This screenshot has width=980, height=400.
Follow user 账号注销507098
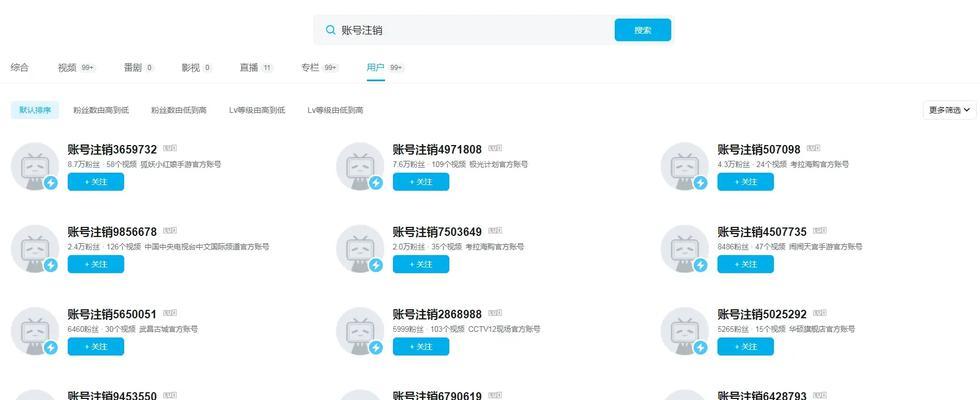point(746,182)
